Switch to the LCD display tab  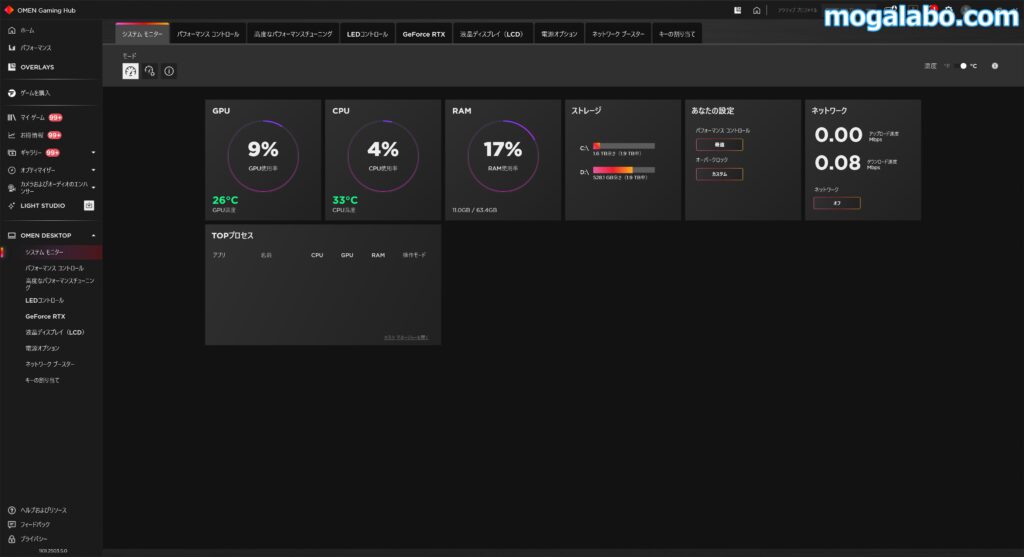[492, 34]
